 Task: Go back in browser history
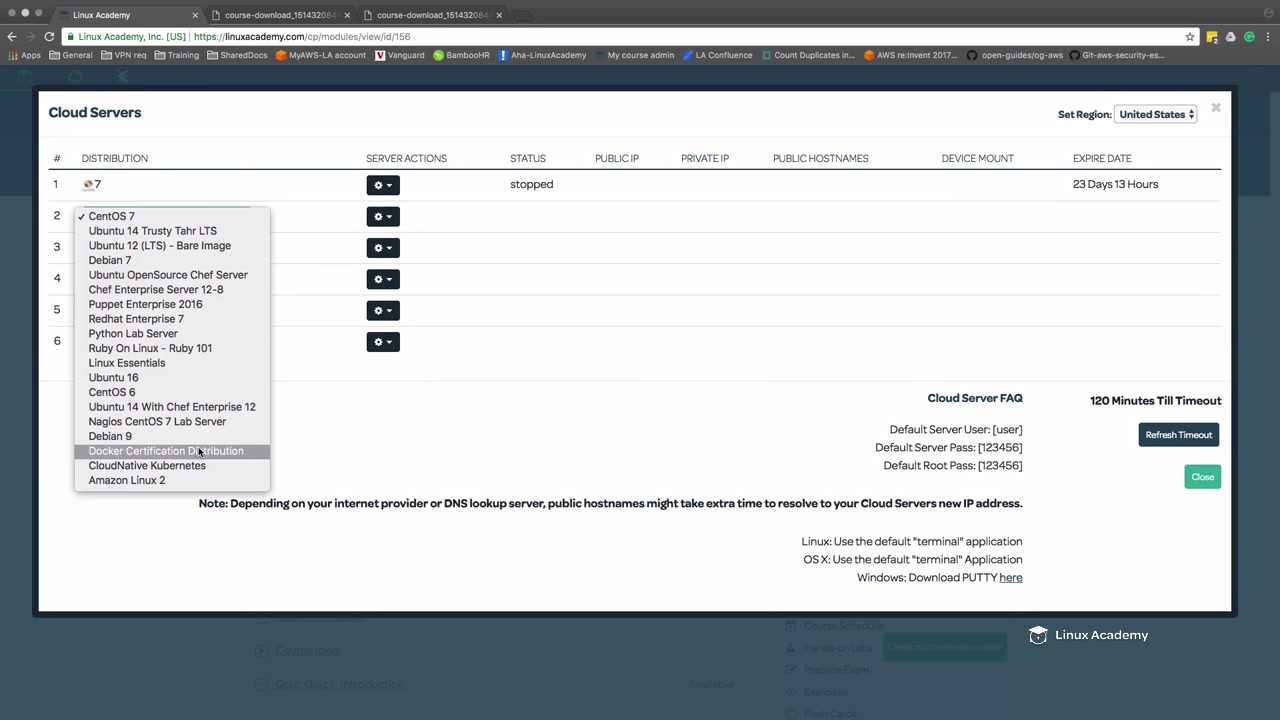click(12, 36)
